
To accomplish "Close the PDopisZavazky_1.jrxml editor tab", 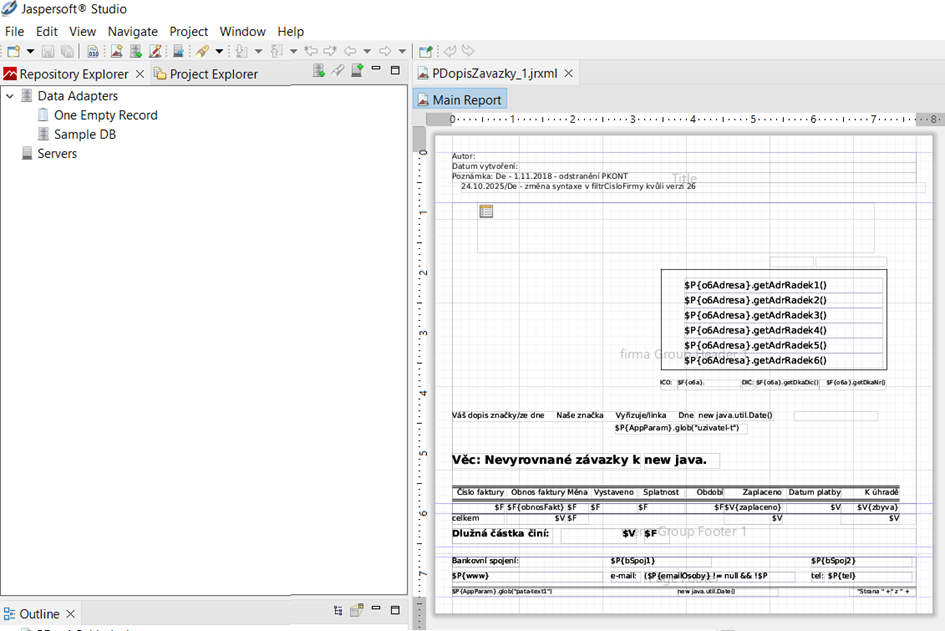I will tap(569, 73).
